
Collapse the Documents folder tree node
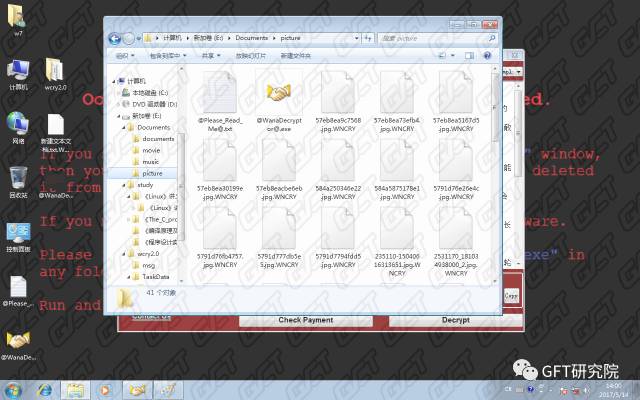pos(129,127)
